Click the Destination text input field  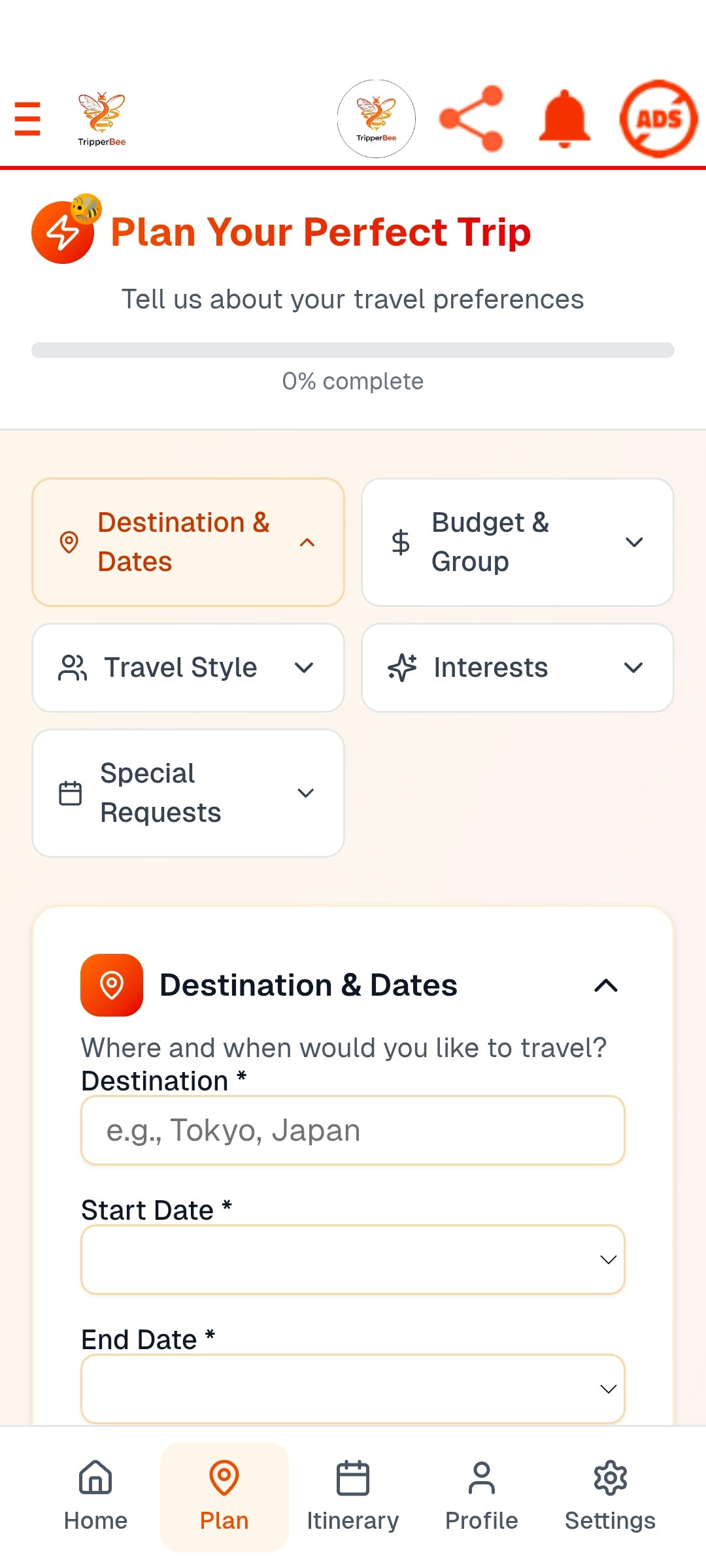[x=353, y=1130]
